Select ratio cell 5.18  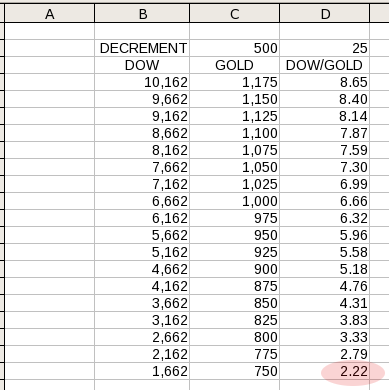[325, 269]
